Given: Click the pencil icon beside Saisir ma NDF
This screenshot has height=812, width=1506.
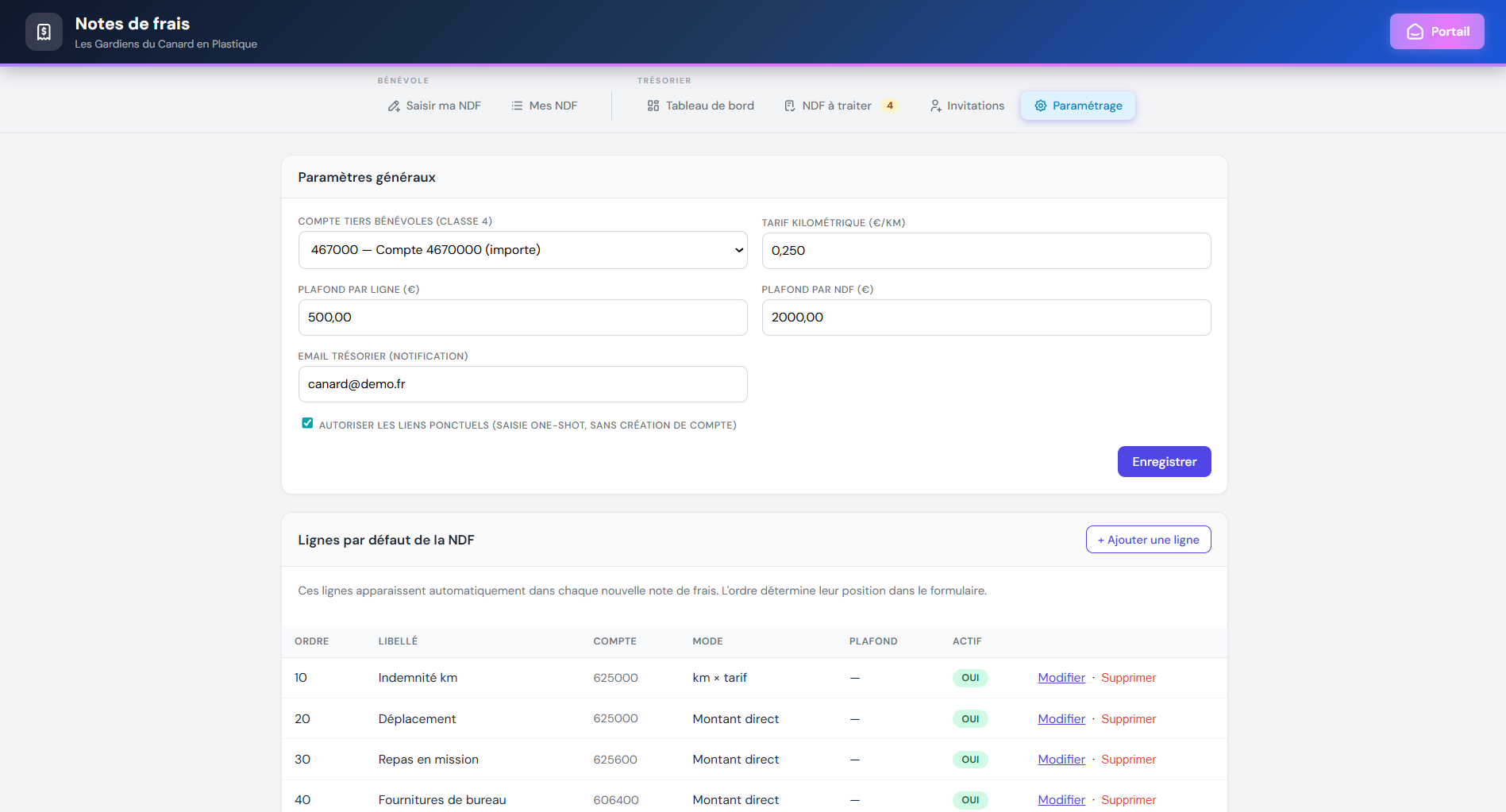Looking at the screenshot, I should point(394,106).
